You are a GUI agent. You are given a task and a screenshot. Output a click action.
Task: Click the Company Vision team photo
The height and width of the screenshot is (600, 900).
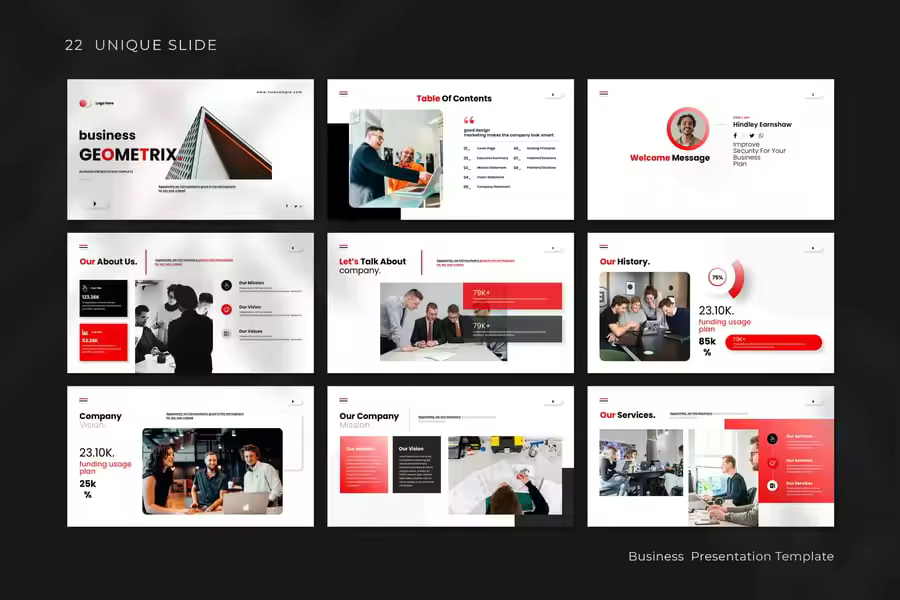(212, 471)
